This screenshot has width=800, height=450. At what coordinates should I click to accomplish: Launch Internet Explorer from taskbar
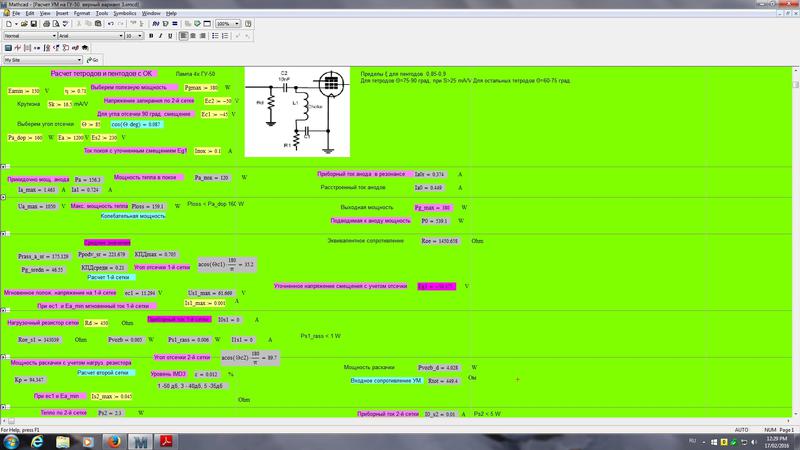click(37, 442)
